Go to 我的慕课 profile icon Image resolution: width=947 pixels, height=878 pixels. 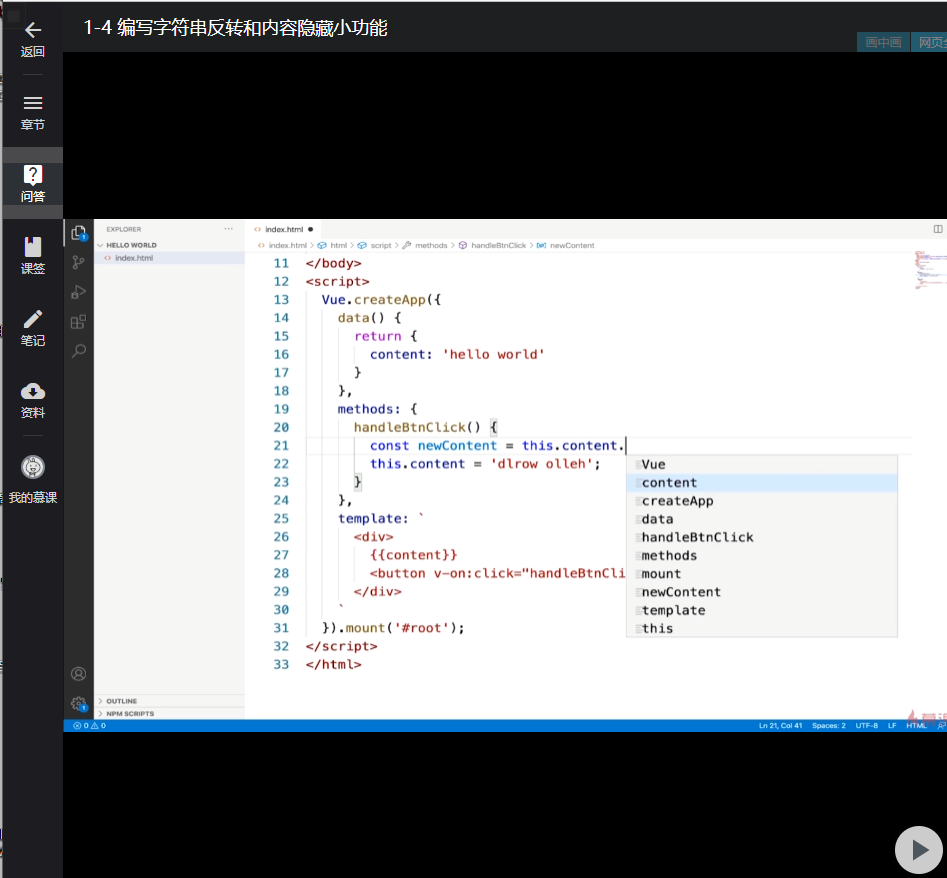pyautogui.click(x=32, y=467)
